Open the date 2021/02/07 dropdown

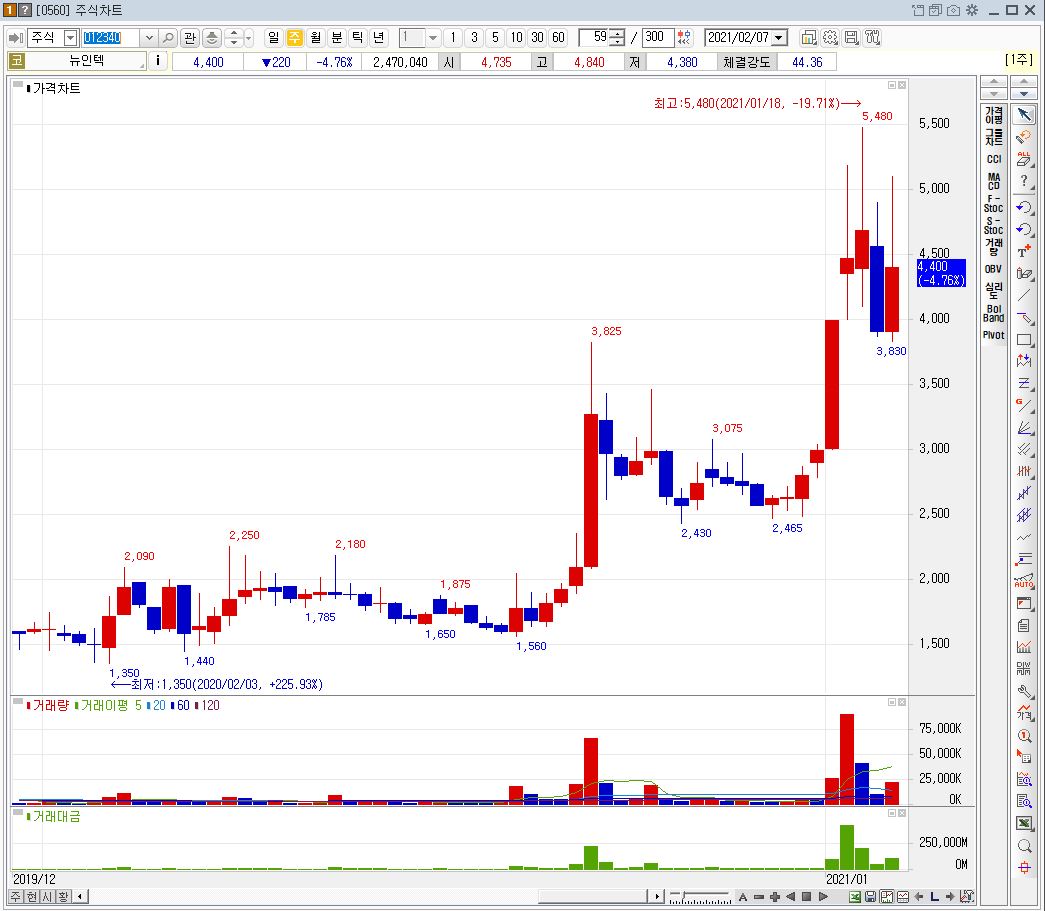coord(778,38)
